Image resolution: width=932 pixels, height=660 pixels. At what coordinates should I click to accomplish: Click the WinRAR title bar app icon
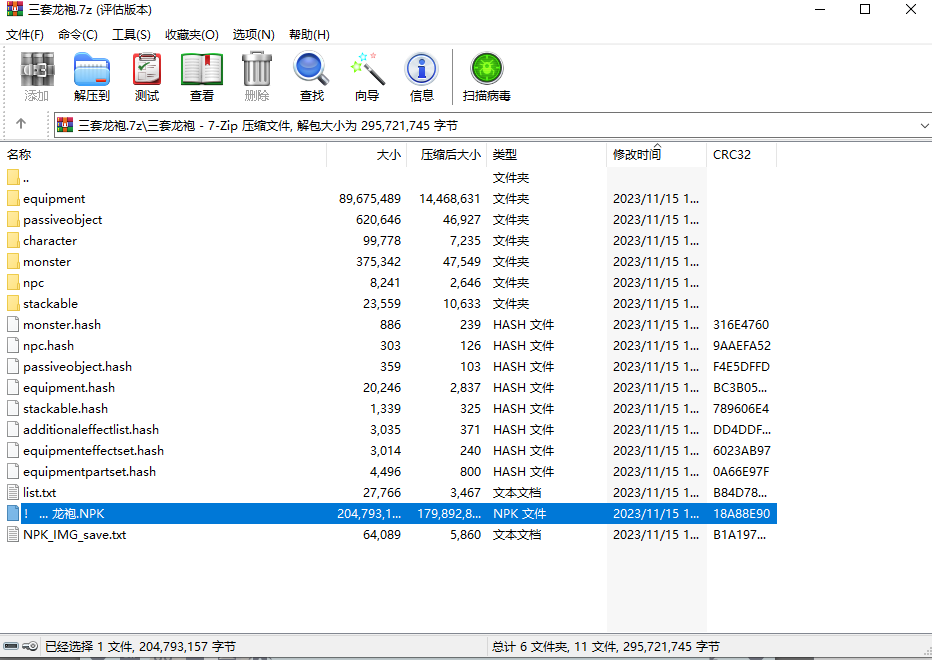coord(15,9)
